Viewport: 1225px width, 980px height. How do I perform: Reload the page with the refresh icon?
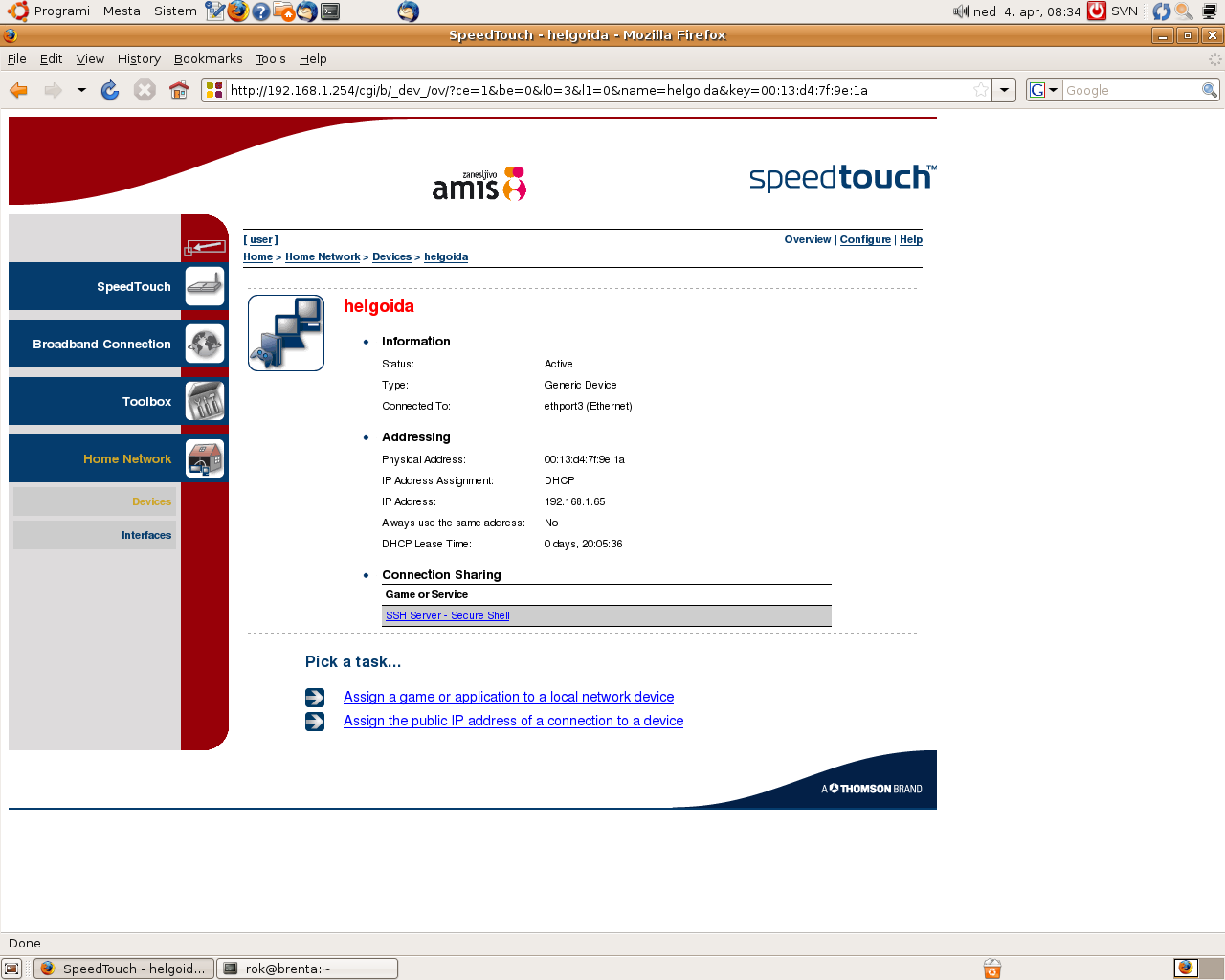(110, 90)
